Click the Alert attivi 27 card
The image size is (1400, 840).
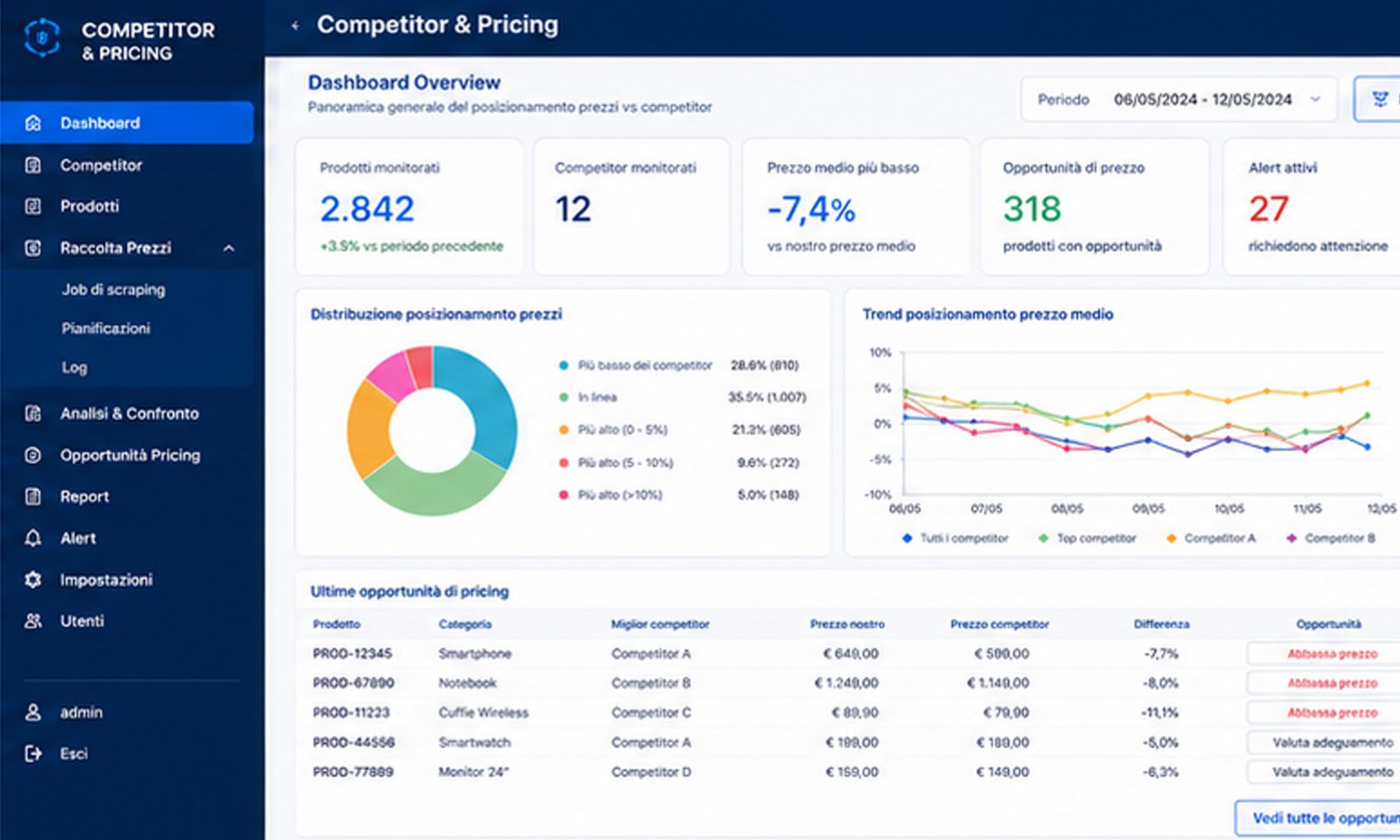click(1312, 206)
